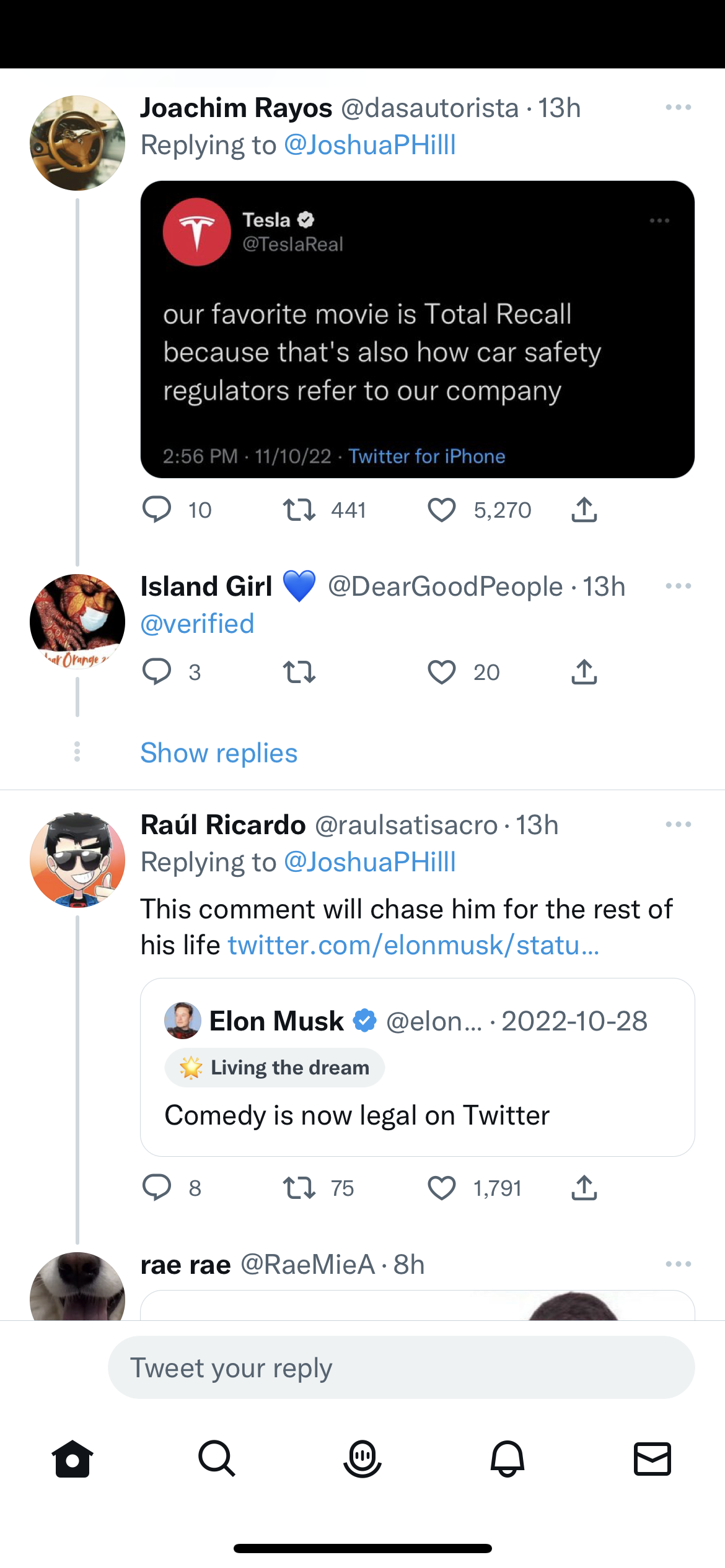Open more options for Island Girl's tweet

click(678, 586)
